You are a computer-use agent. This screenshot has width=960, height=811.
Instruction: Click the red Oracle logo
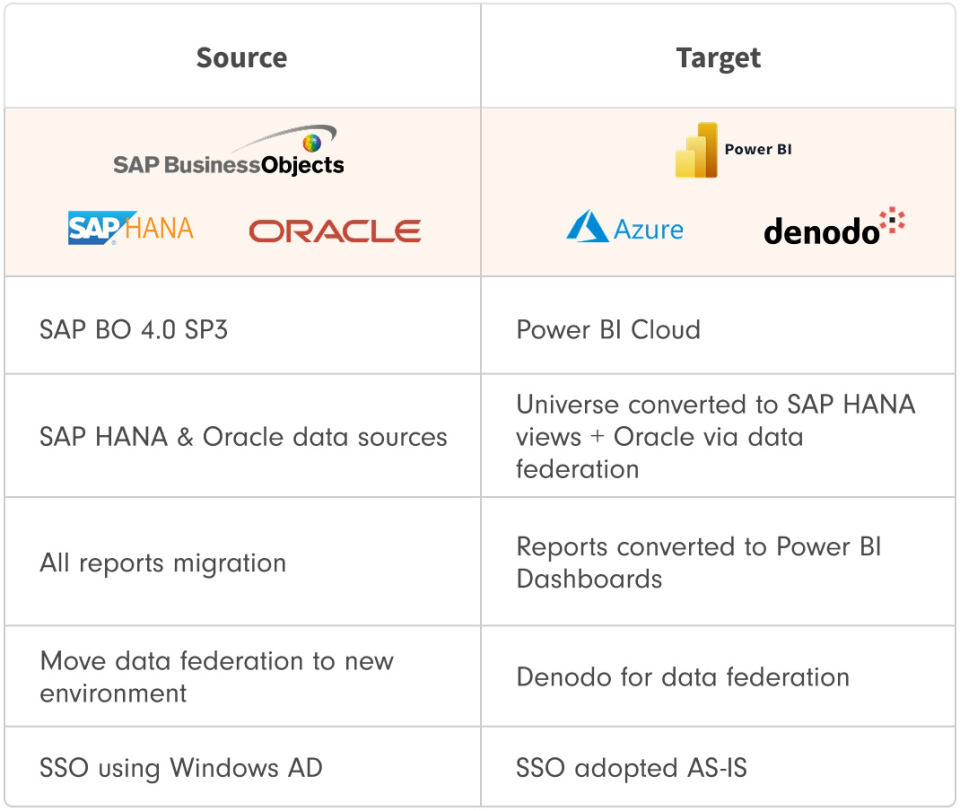click(335, 231)
